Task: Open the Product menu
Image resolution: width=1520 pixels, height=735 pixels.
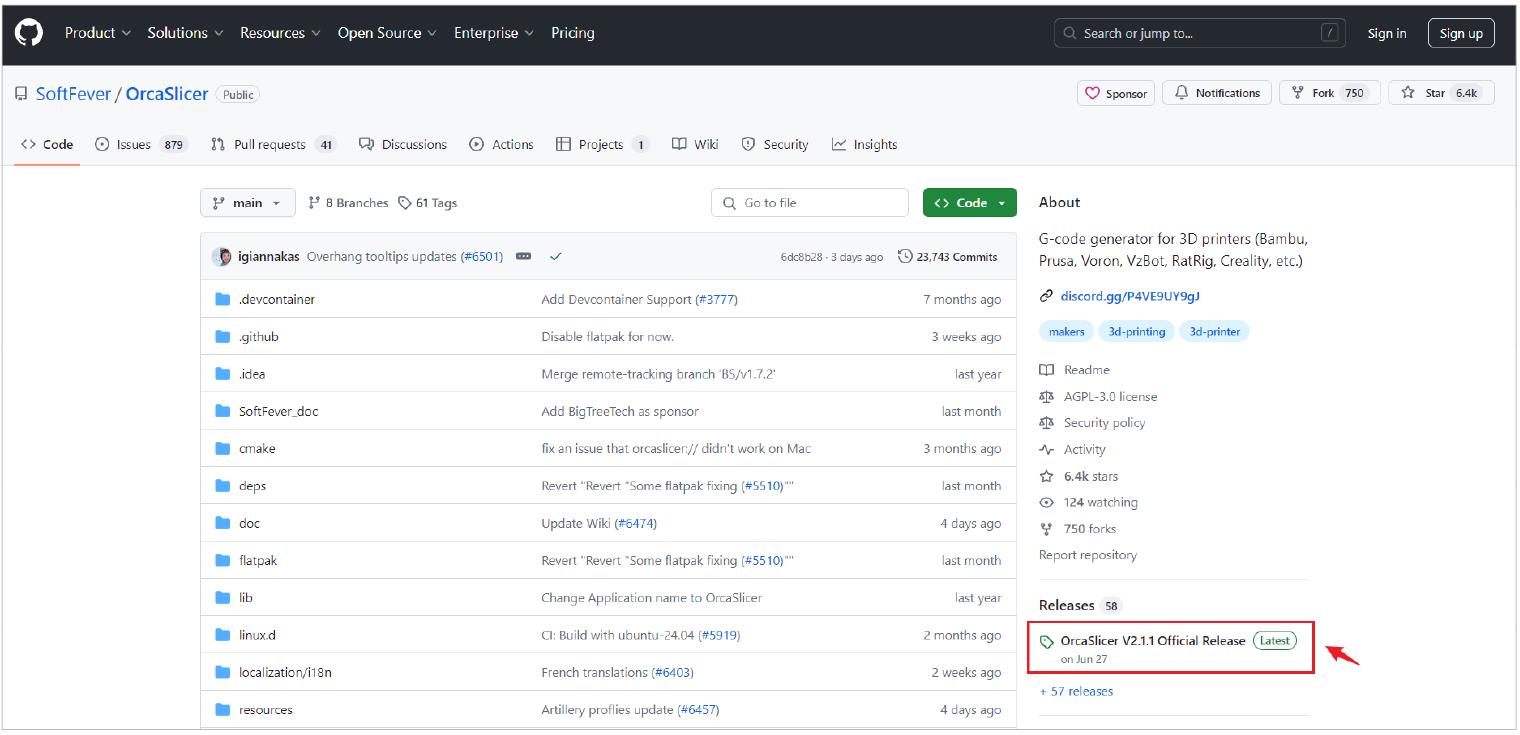Action: (x=98, y=33)
